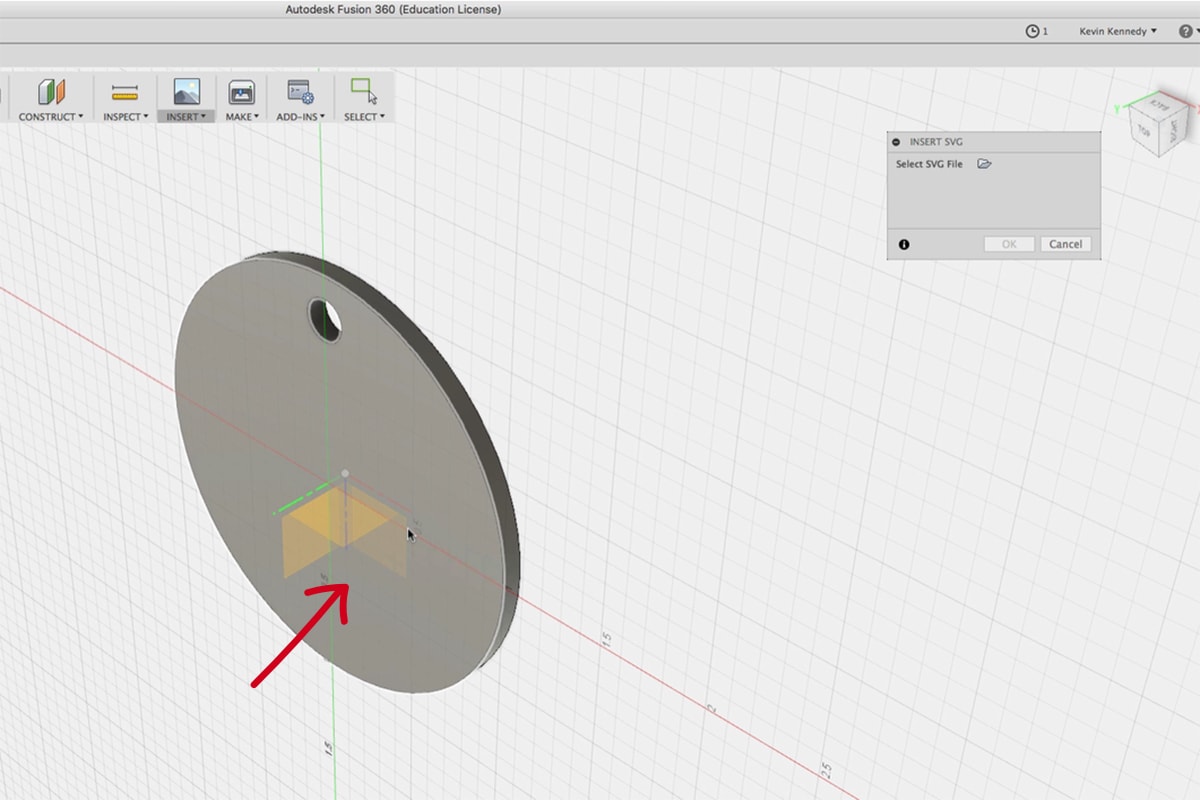Browse for SVG file via folder icon
Viewport: 1200px width, 800px height.
(x=984, y=164)
